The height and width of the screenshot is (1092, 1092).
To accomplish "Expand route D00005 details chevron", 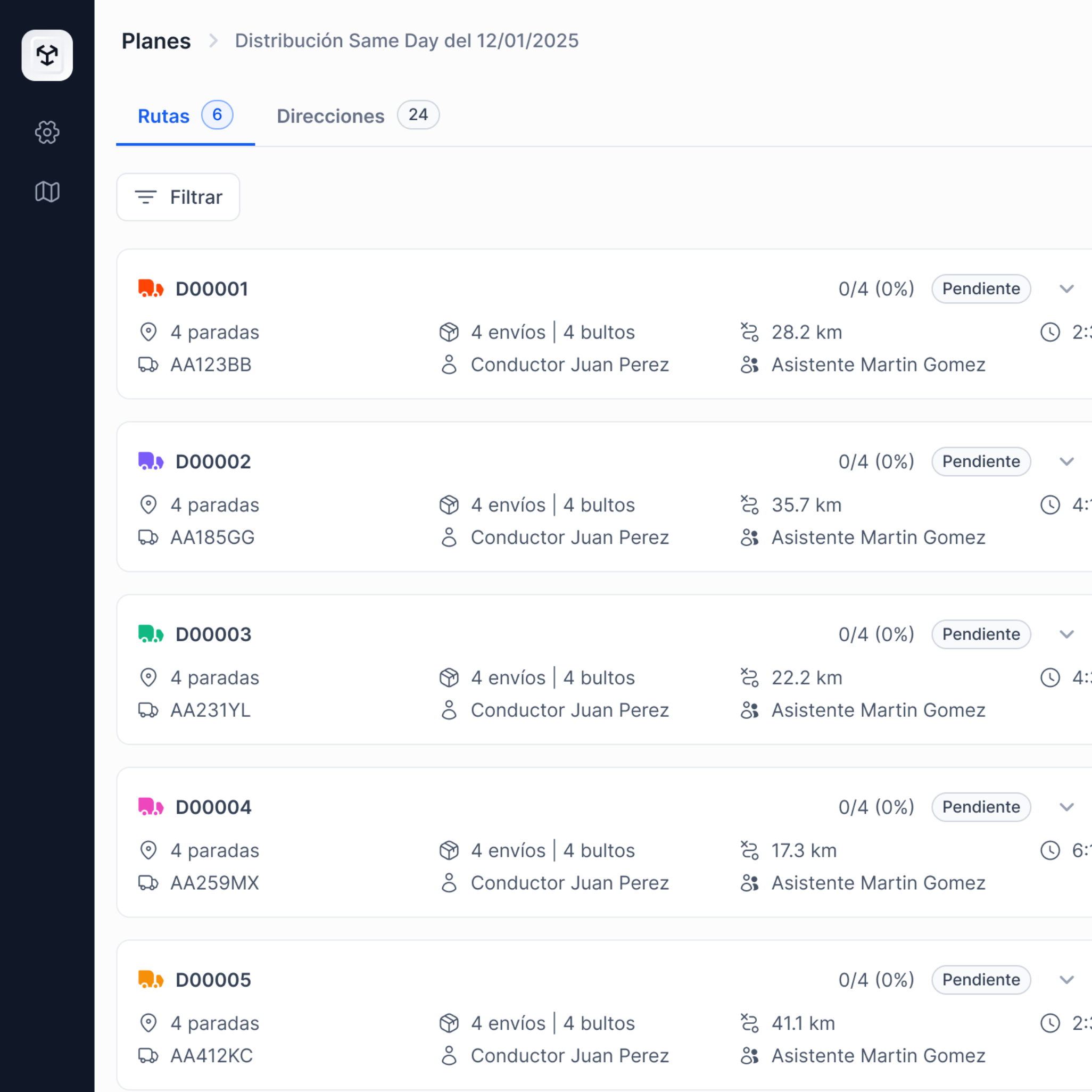I will [x=1066, y=980].
